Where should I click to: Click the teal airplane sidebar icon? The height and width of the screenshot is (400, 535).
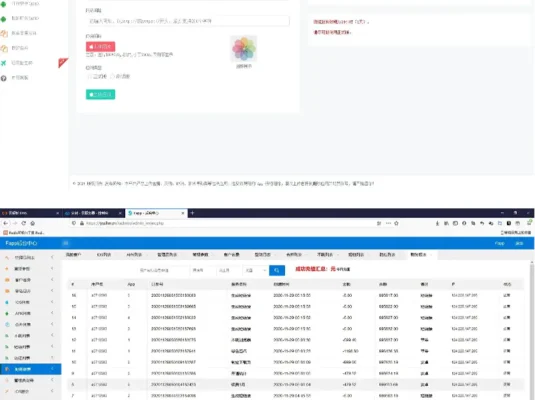coord(4,63)
